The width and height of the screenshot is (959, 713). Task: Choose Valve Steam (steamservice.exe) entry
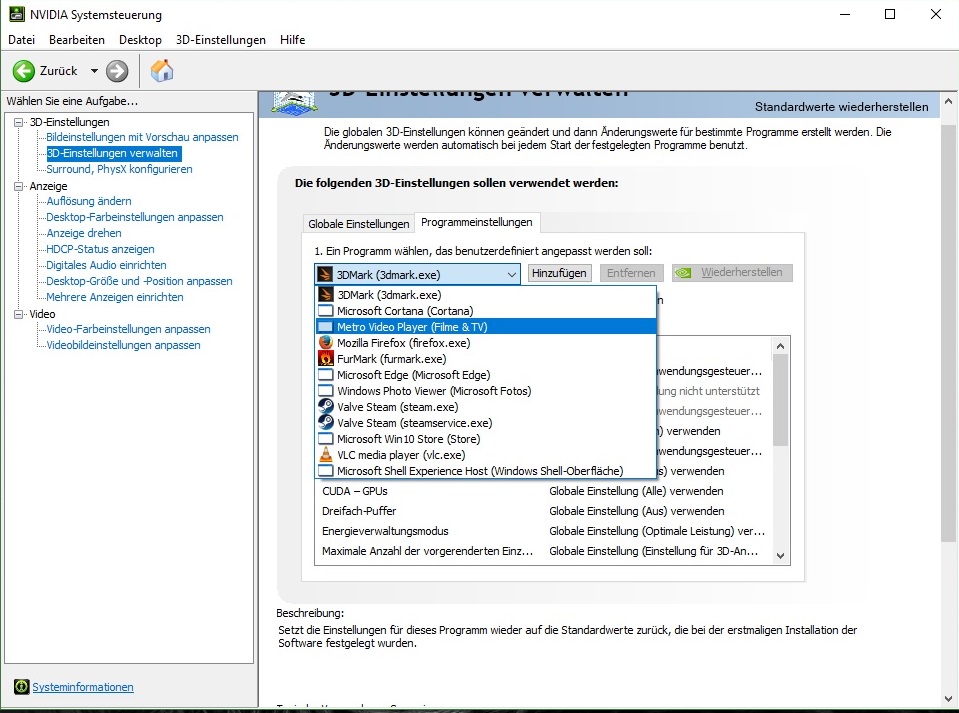tap(486, 423)
